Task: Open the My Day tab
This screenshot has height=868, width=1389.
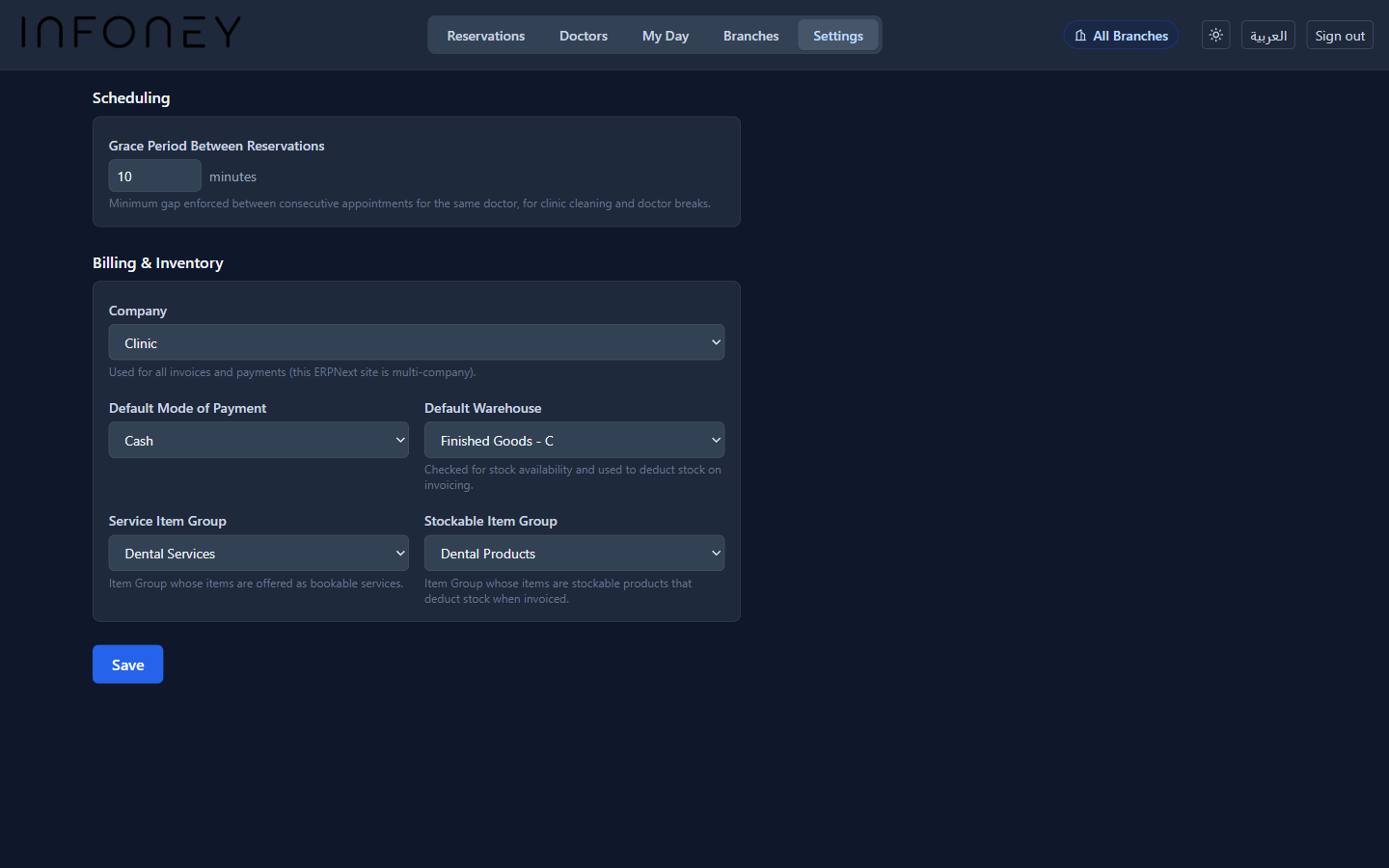Action: point(666,36)
